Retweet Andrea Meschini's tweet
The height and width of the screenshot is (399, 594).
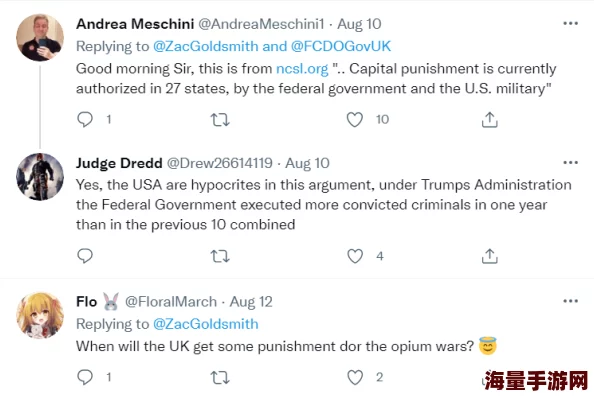(220, 120)
